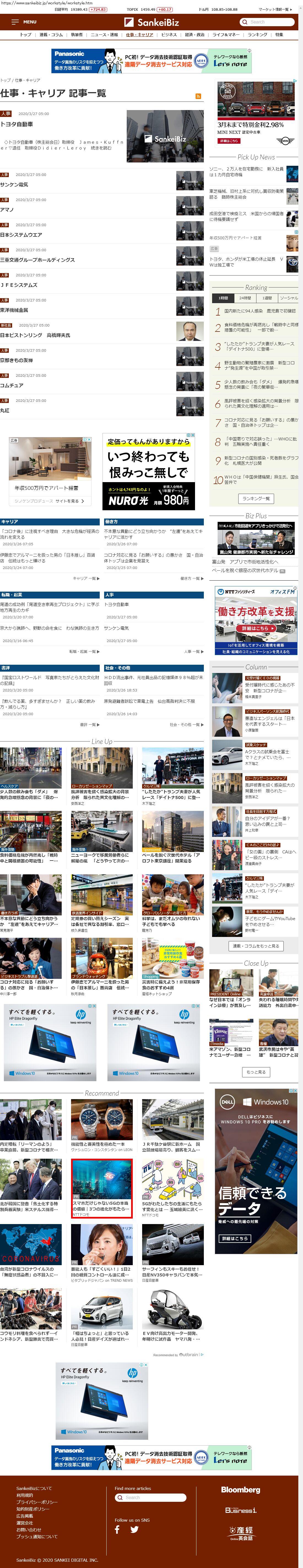Open the Facebook icon in footer

[117, 1529]
